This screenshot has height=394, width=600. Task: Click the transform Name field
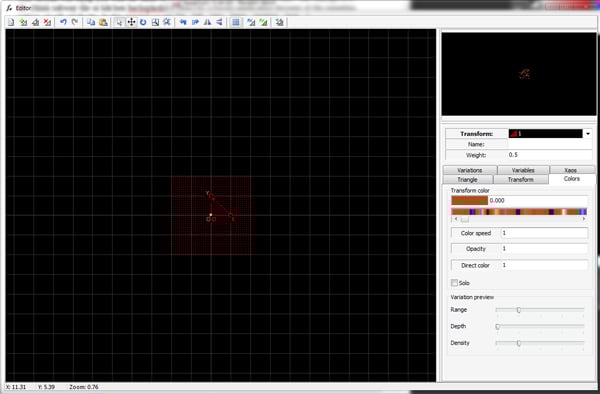click(x=550, y=144)
